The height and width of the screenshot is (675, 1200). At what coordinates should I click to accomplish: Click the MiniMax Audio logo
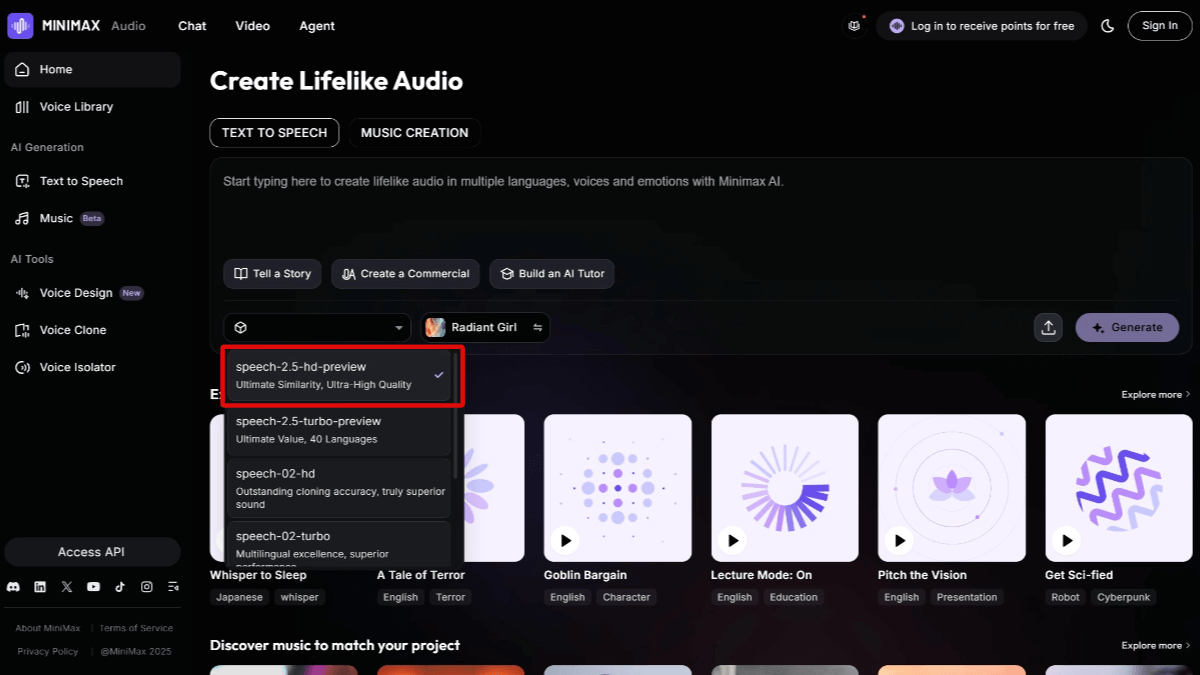point(76,26)
